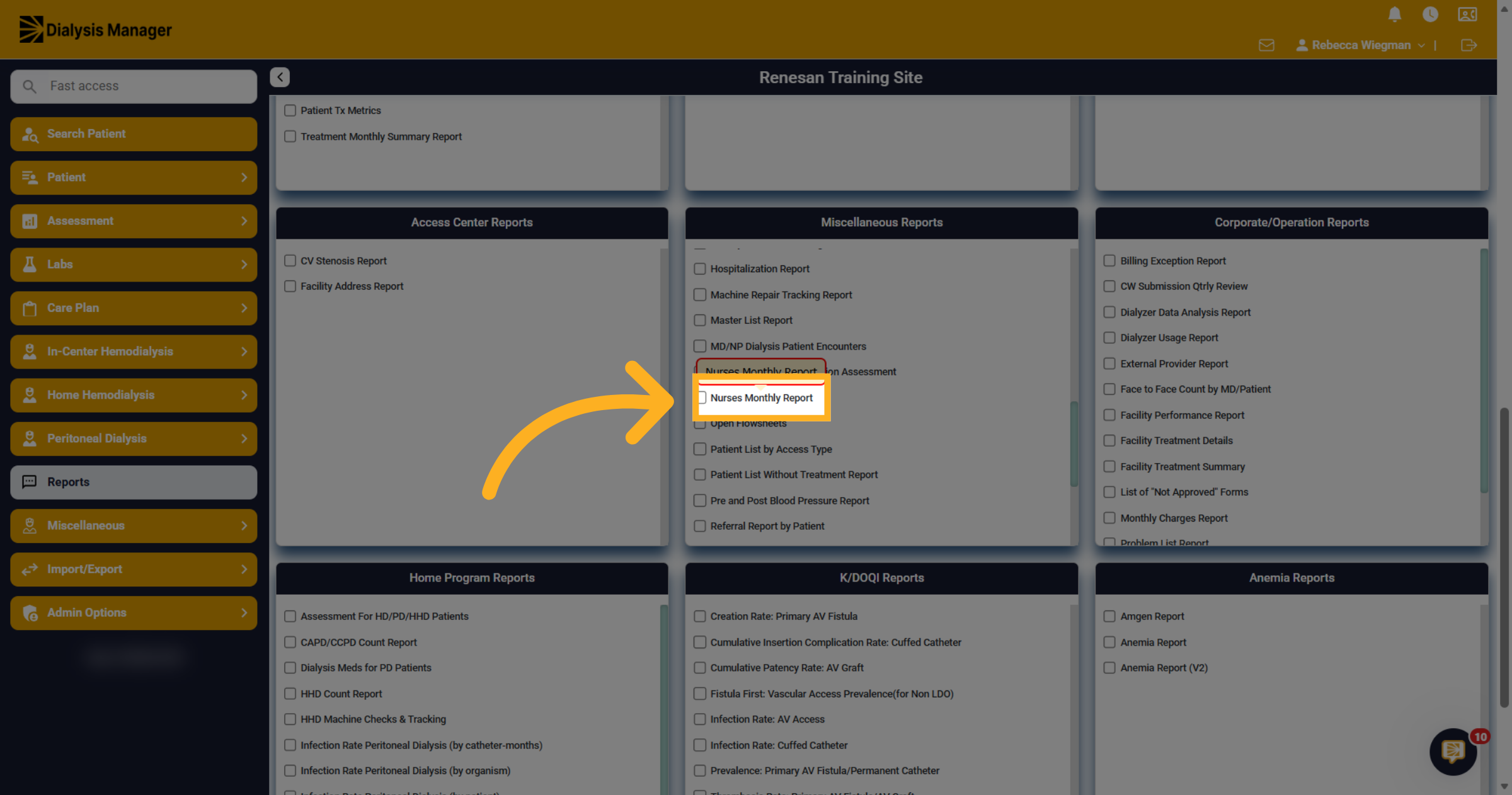Image resolution: width=1512 pixels, height=795 pixels.
Task: Click the user avatar icon beside Rebecca Wiegman
Action: click(x=1302, y=45)
